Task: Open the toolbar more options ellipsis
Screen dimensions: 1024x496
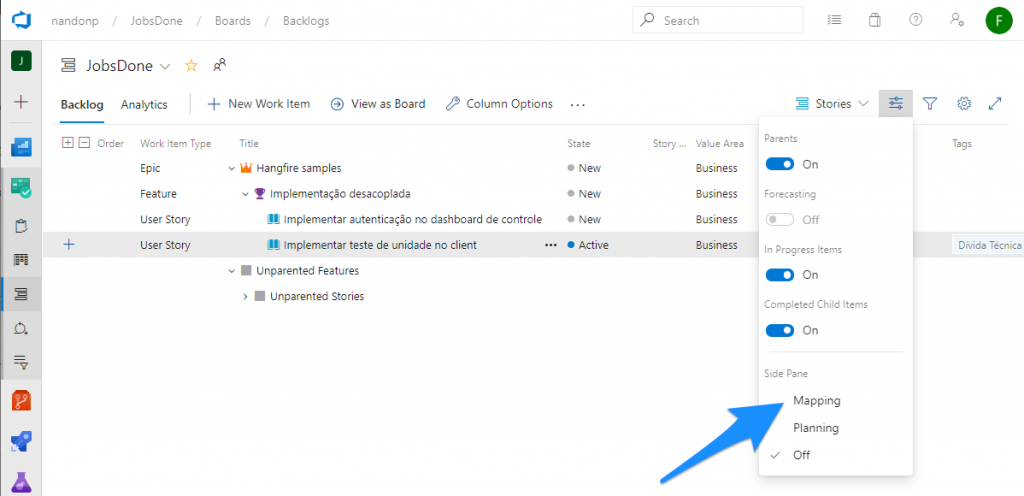Action: [x=577, y=104]
